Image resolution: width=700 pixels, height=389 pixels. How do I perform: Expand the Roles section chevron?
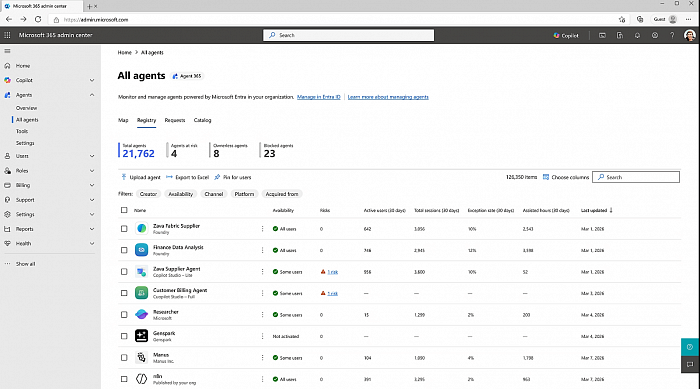92,171
